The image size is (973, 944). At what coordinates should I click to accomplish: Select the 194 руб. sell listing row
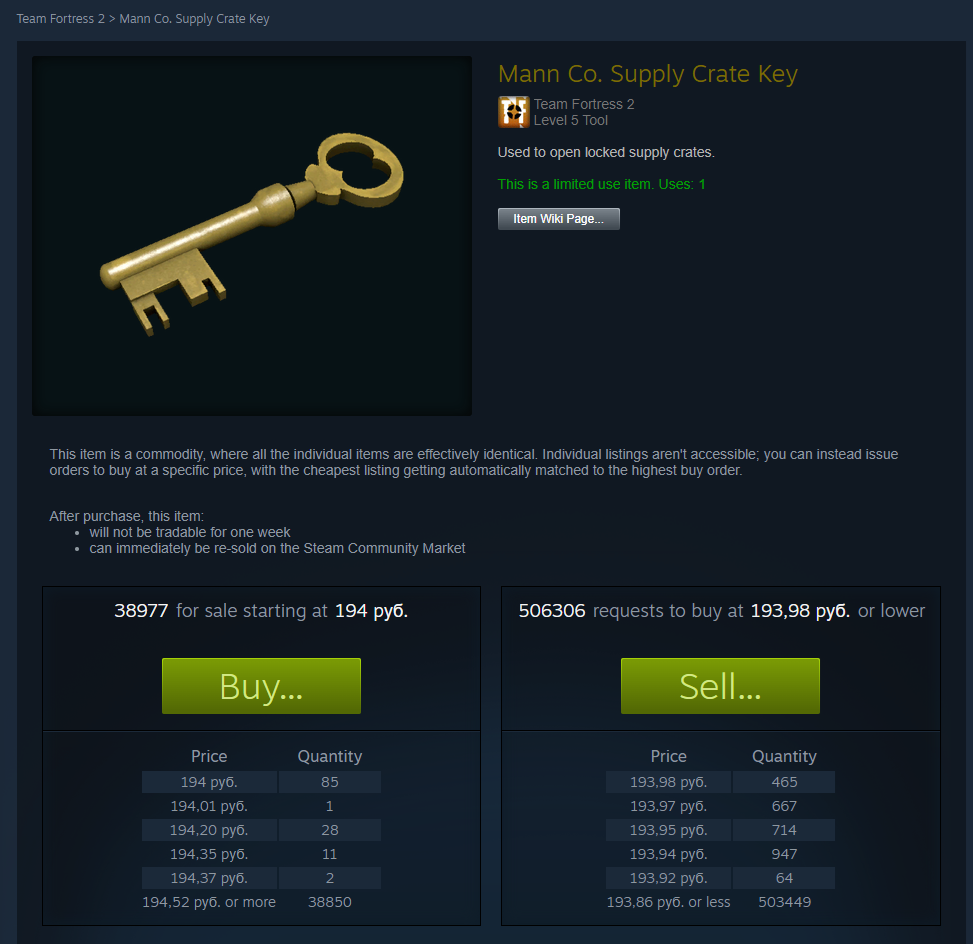click(x=261, y=782)
